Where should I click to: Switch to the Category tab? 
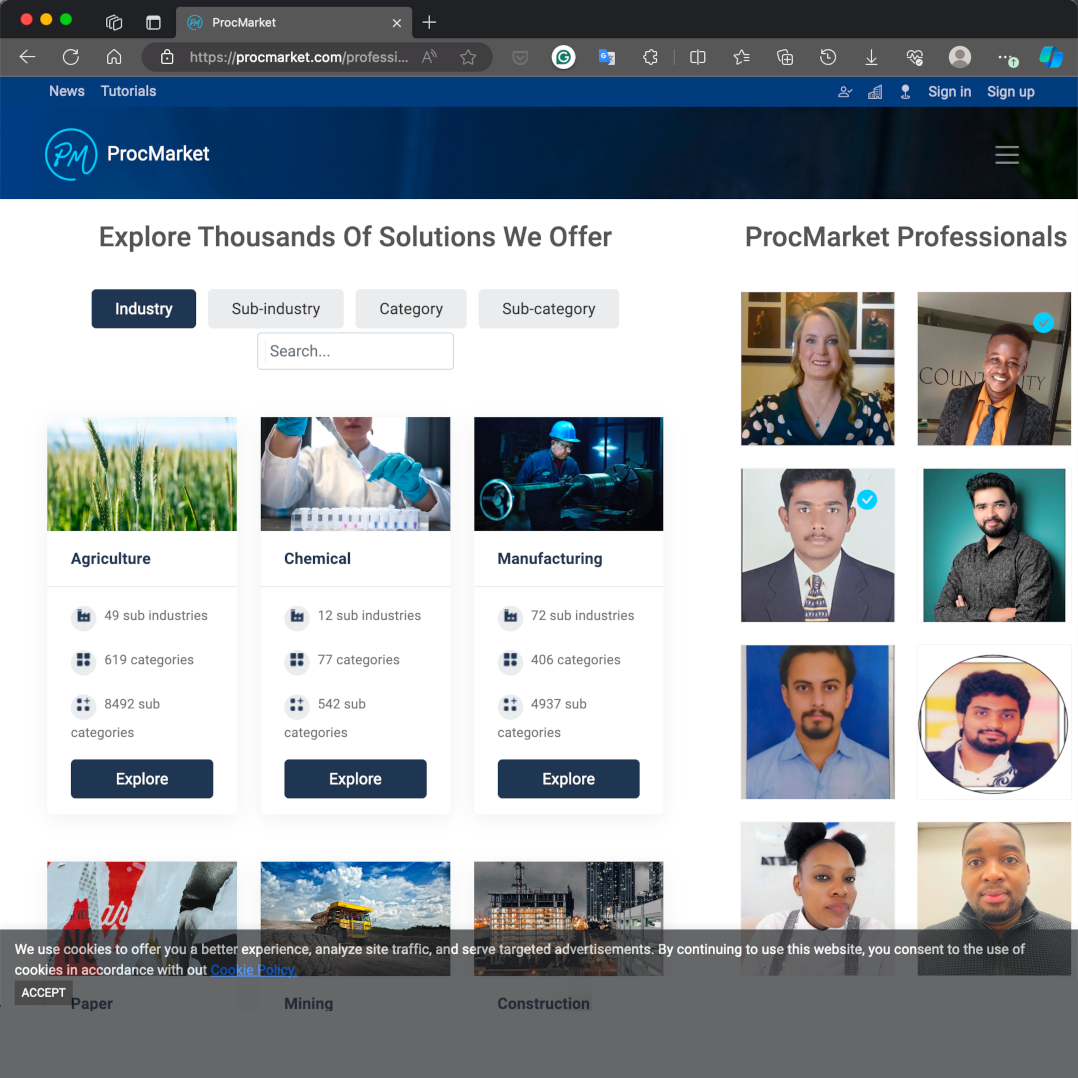[411, 309]
